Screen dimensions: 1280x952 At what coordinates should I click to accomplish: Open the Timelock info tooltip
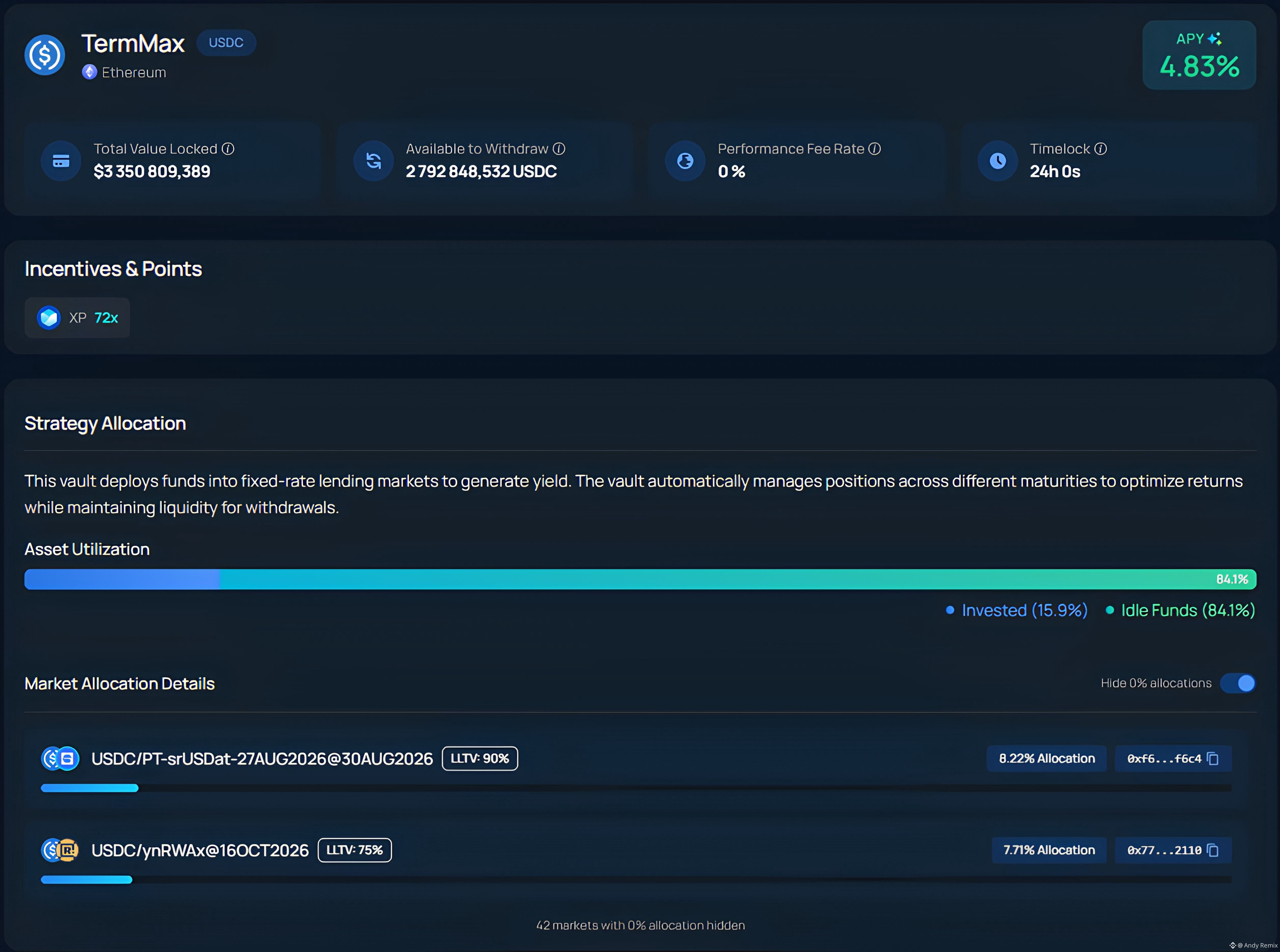pyautogui.click(x=1101, y=149)
